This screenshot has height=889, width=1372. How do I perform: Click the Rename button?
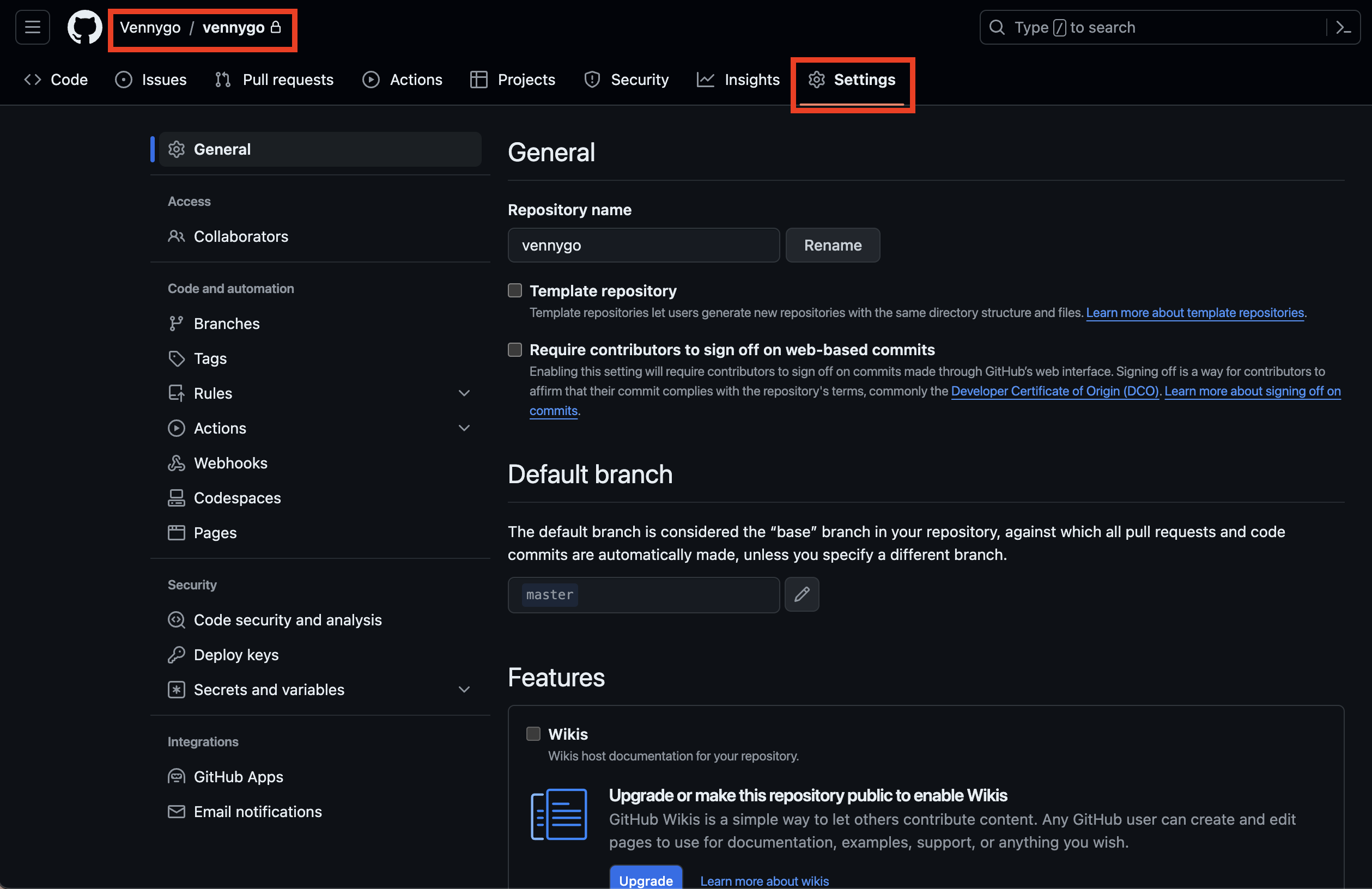point(833,246)
